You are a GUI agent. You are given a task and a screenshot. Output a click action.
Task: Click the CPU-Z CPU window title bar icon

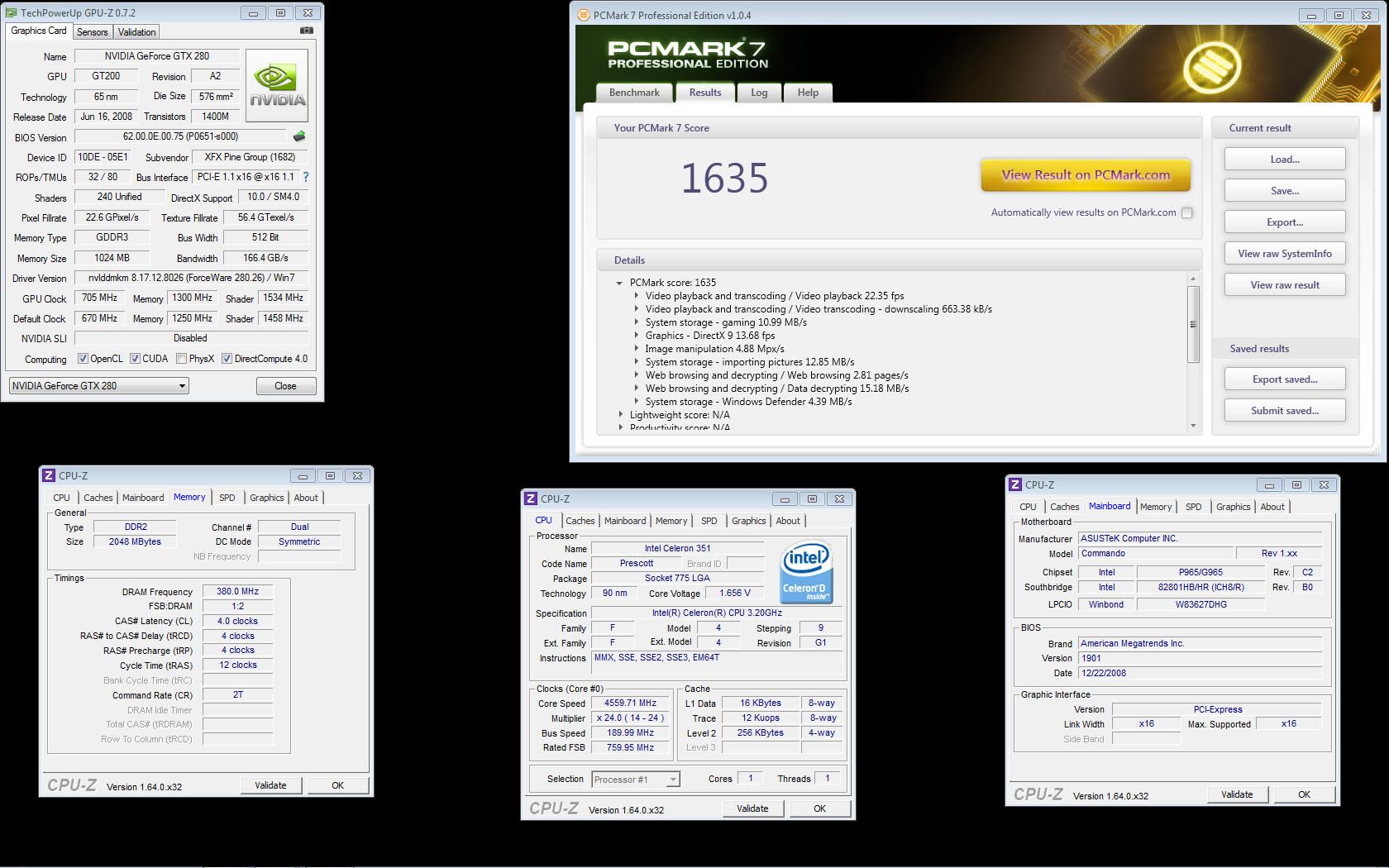pos(531,498)
